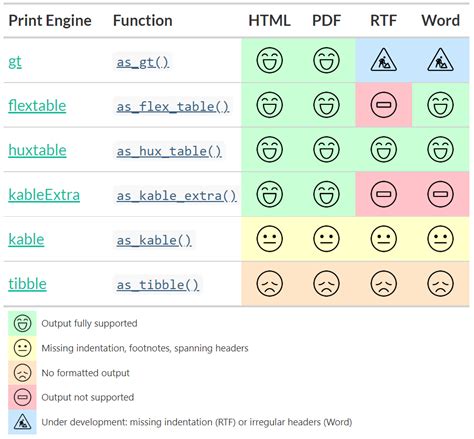
Task: Open as_flex_table() function reference
Action: coord(173,107)
